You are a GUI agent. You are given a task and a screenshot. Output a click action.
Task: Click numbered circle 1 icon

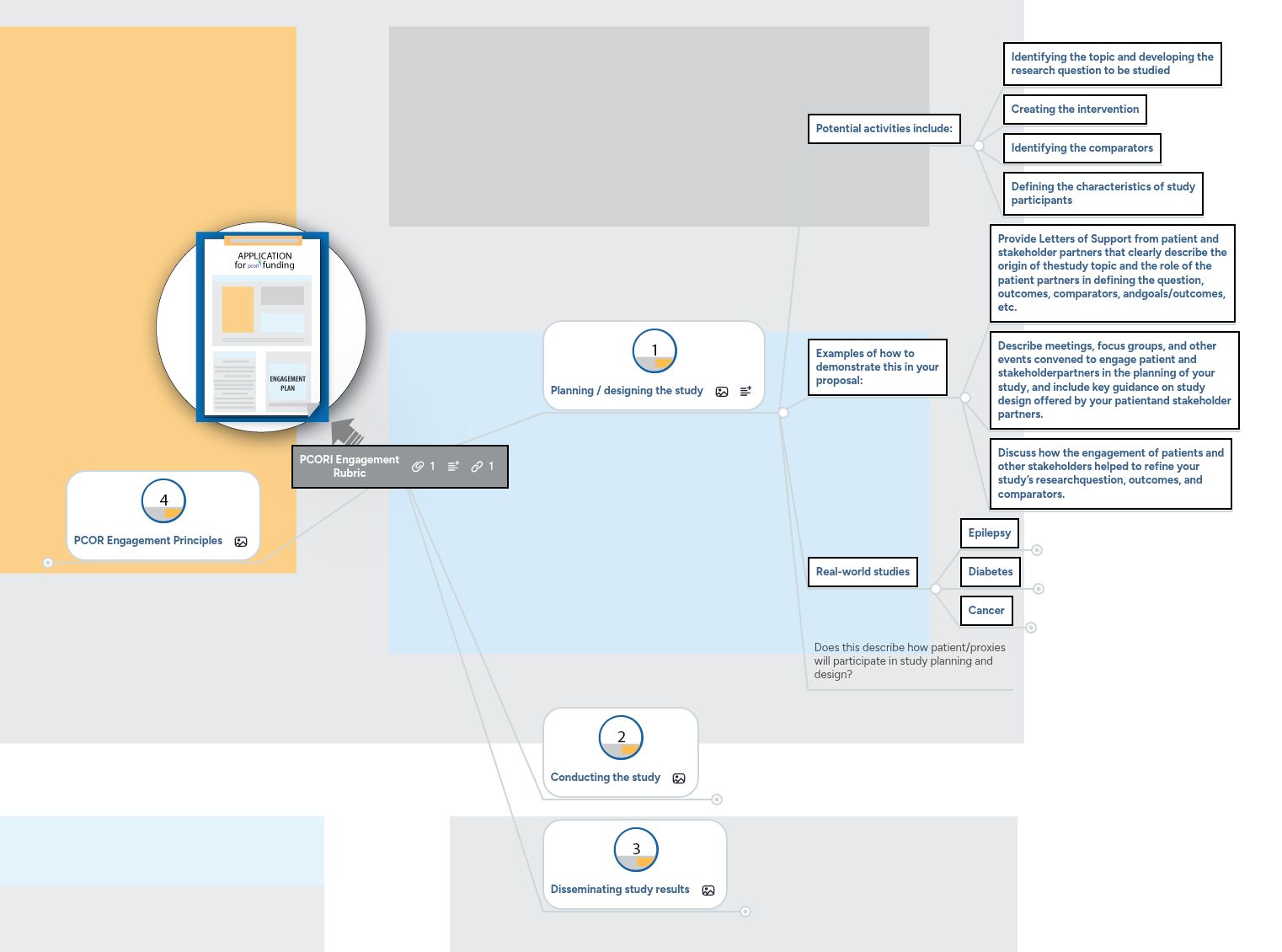pos(654,350)
